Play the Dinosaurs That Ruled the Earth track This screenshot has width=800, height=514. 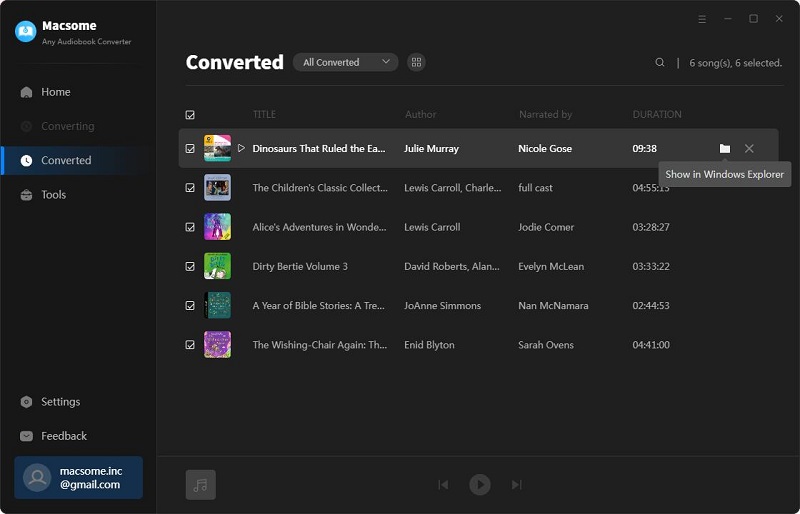241,148
